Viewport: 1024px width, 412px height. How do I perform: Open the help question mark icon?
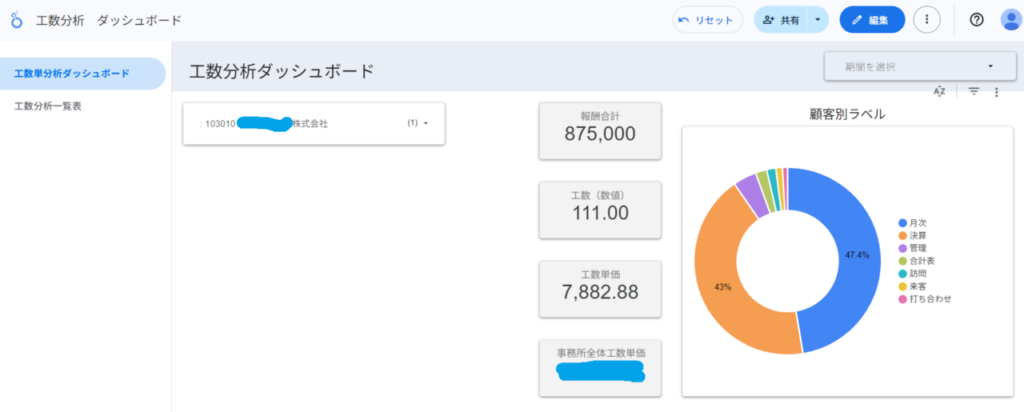click(977, 20)
